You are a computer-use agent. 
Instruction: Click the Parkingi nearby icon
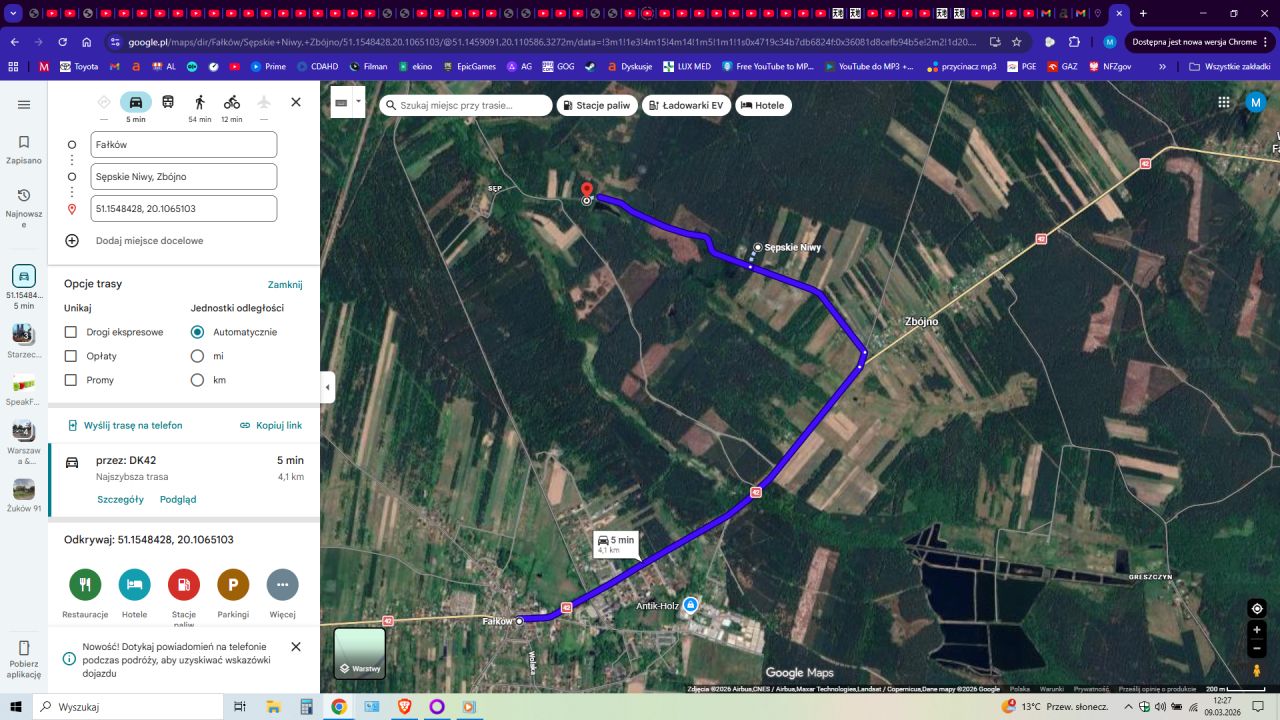233,585
